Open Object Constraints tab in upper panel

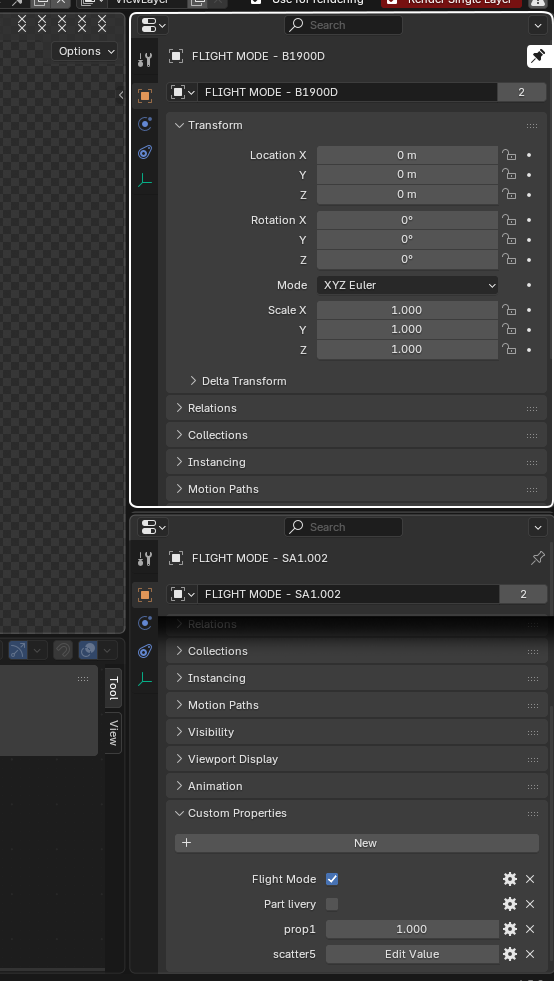[x=145, y=152]
